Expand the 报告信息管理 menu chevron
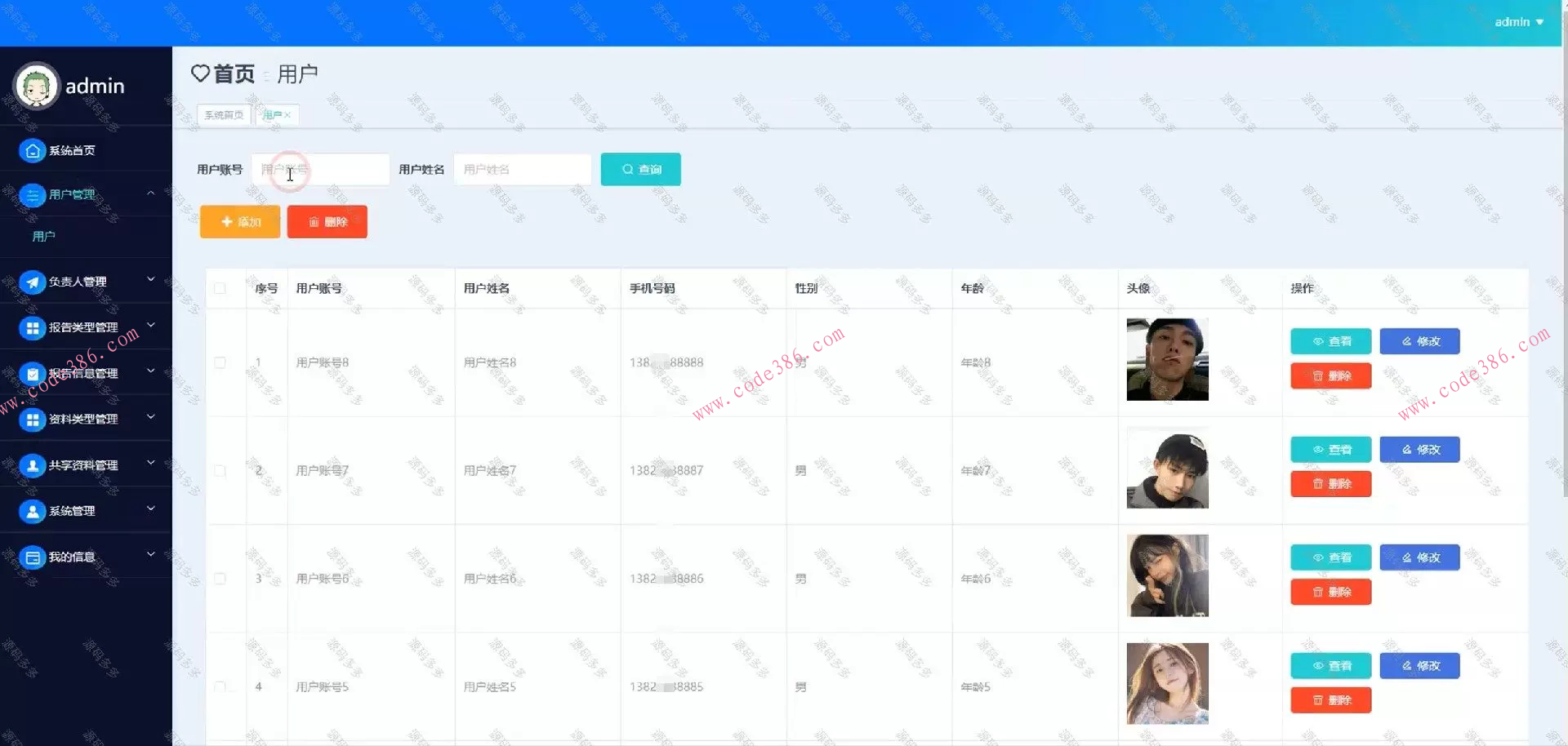The image size is (1568, 746). pyautogui.click(x=151, y=371)
